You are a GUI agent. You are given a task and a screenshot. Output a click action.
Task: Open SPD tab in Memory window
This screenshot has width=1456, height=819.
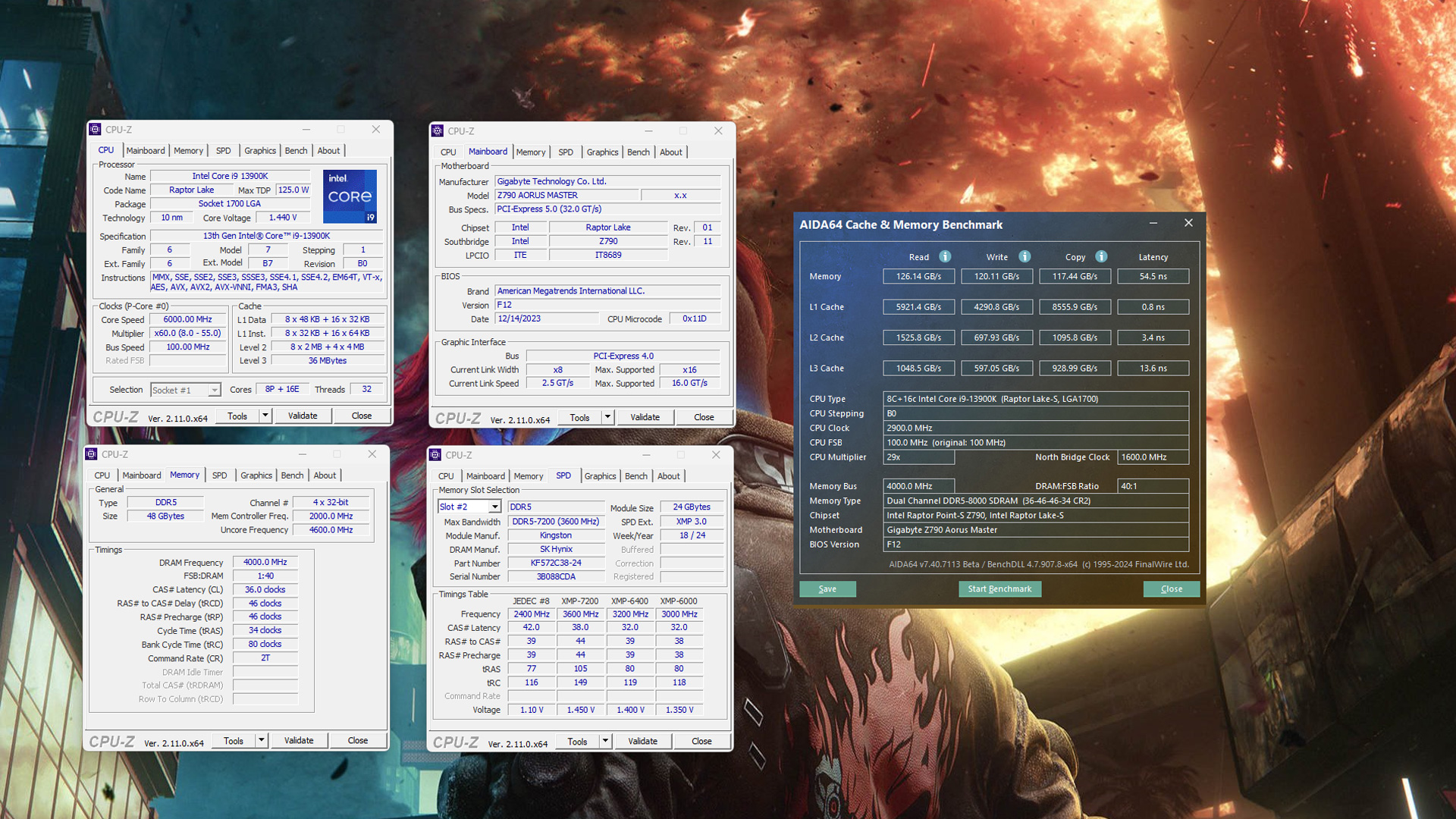click(219, 475)
